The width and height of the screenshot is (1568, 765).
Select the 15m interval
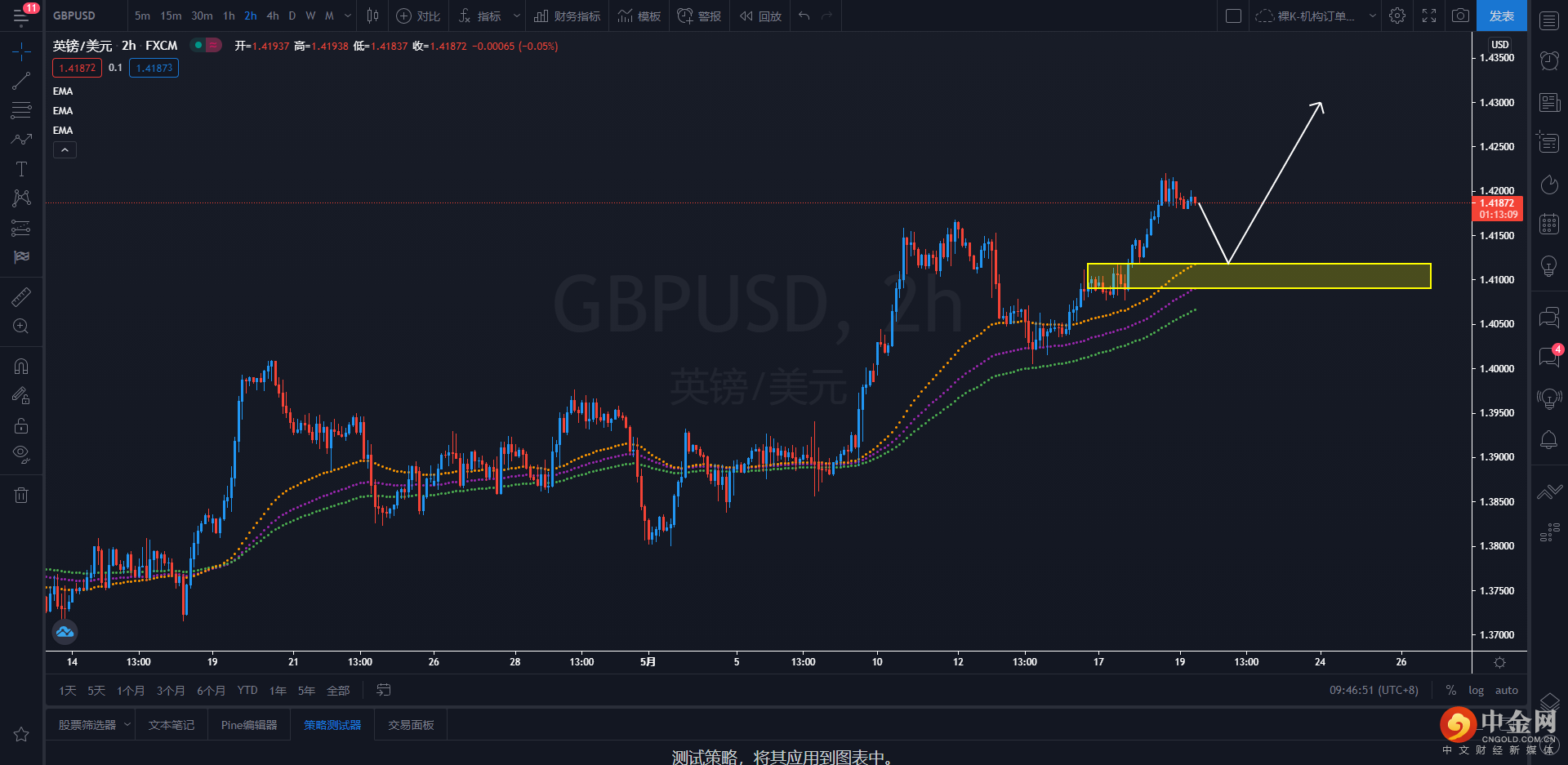[171, 16]
